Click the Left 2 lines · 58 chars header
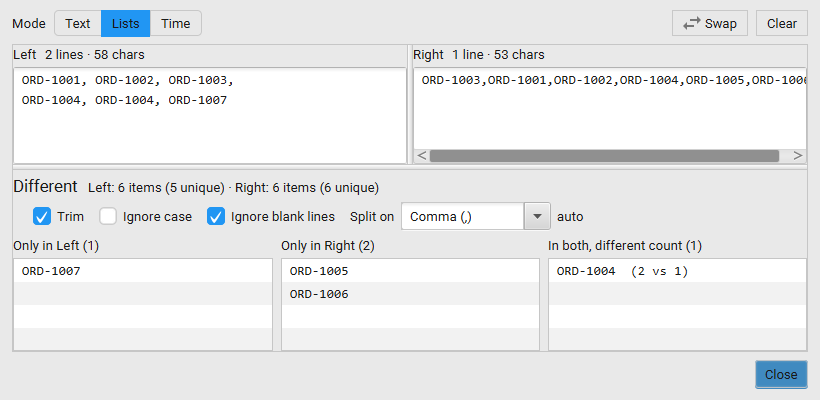820x400 pixels. tap(79, 54)
